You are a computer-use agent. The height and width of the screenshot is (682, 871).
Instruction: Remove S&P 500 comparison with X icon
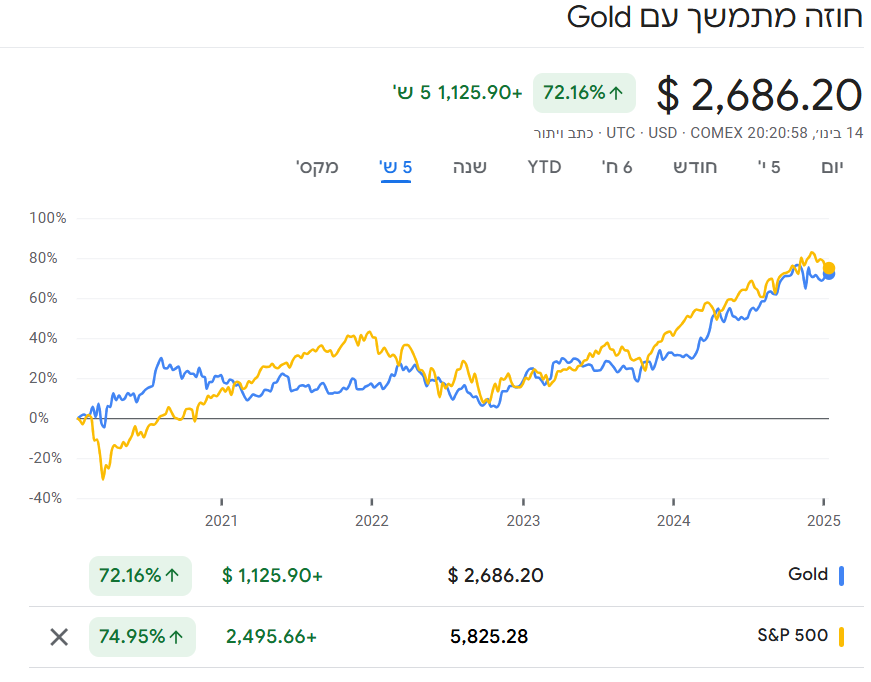click(x=59, y=637)
